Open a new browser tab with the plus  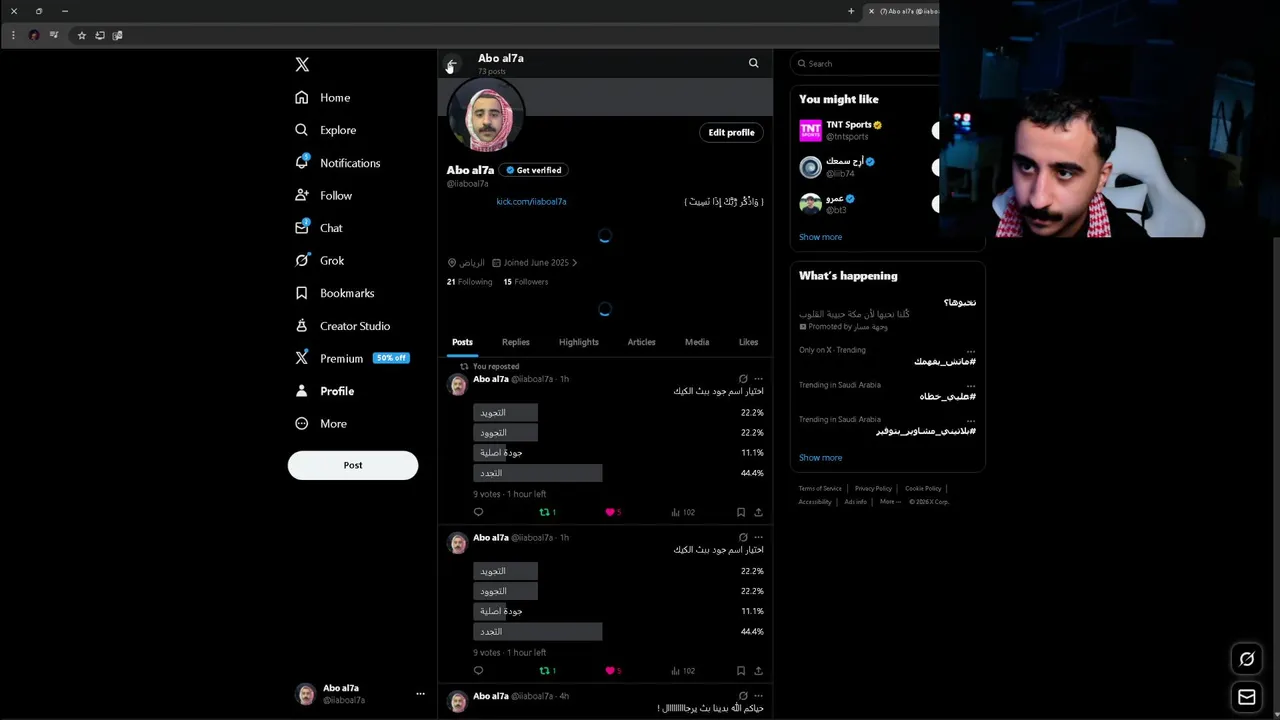point(851,11)
